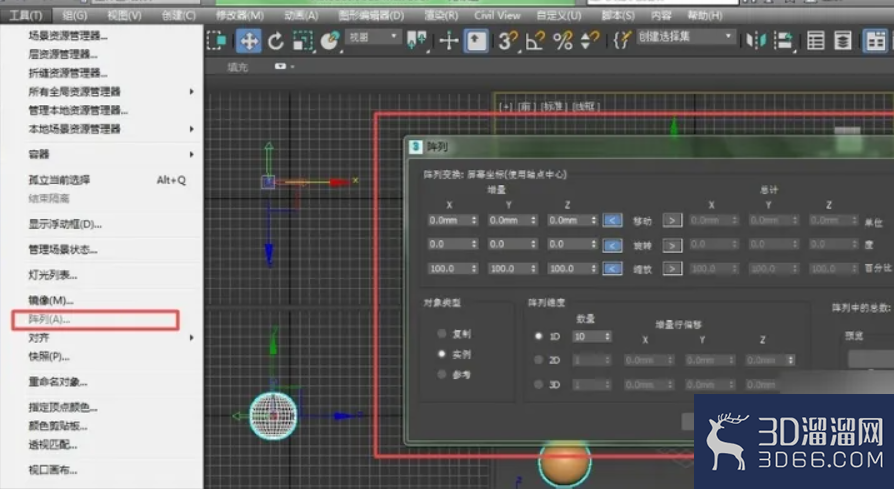Click the [+] viewport label menu
The width and height of the screenshot is (894, 489).
coord(506,107)
